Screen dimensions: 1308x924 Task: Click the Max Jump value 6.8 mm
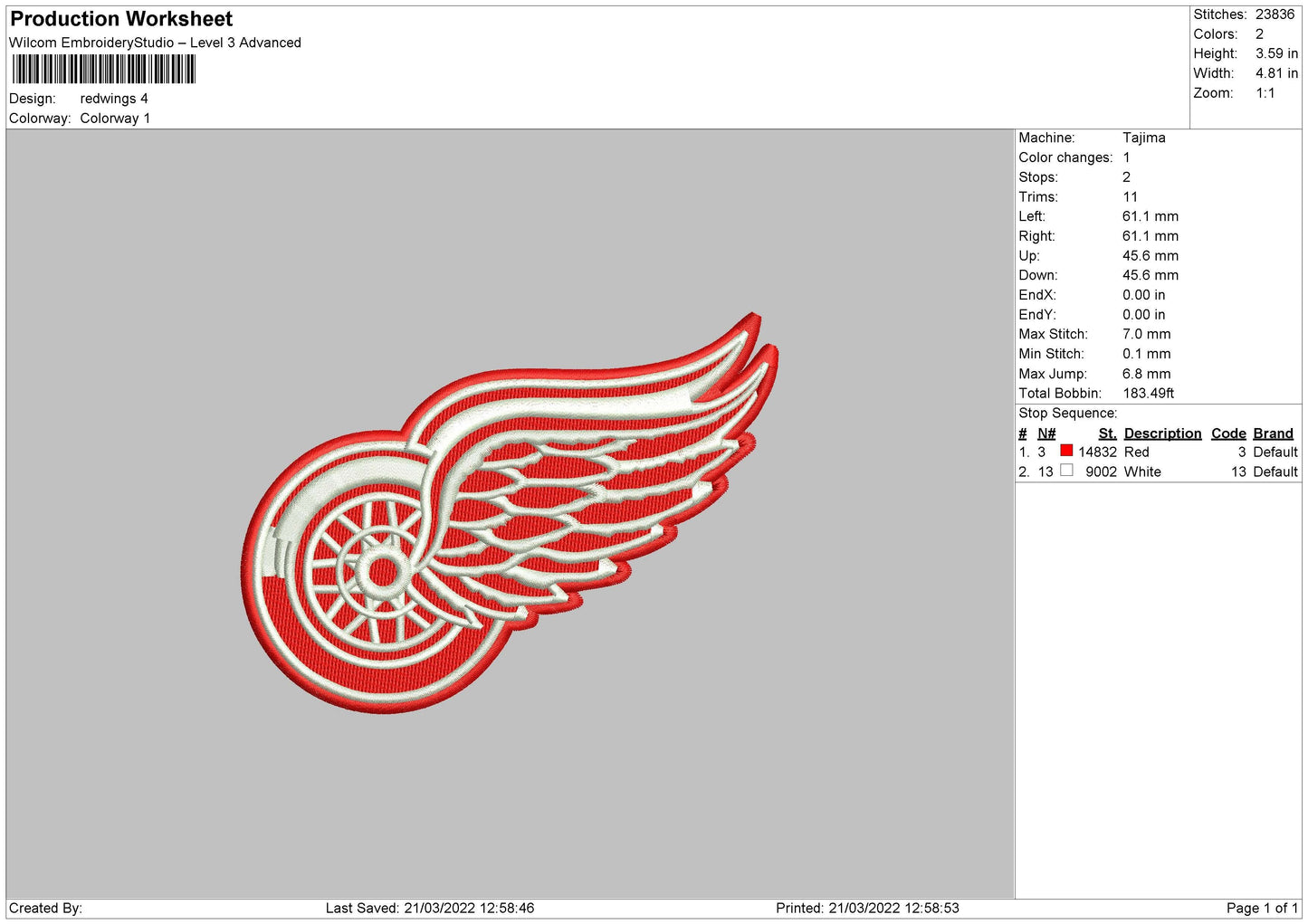click(1147, 374)
